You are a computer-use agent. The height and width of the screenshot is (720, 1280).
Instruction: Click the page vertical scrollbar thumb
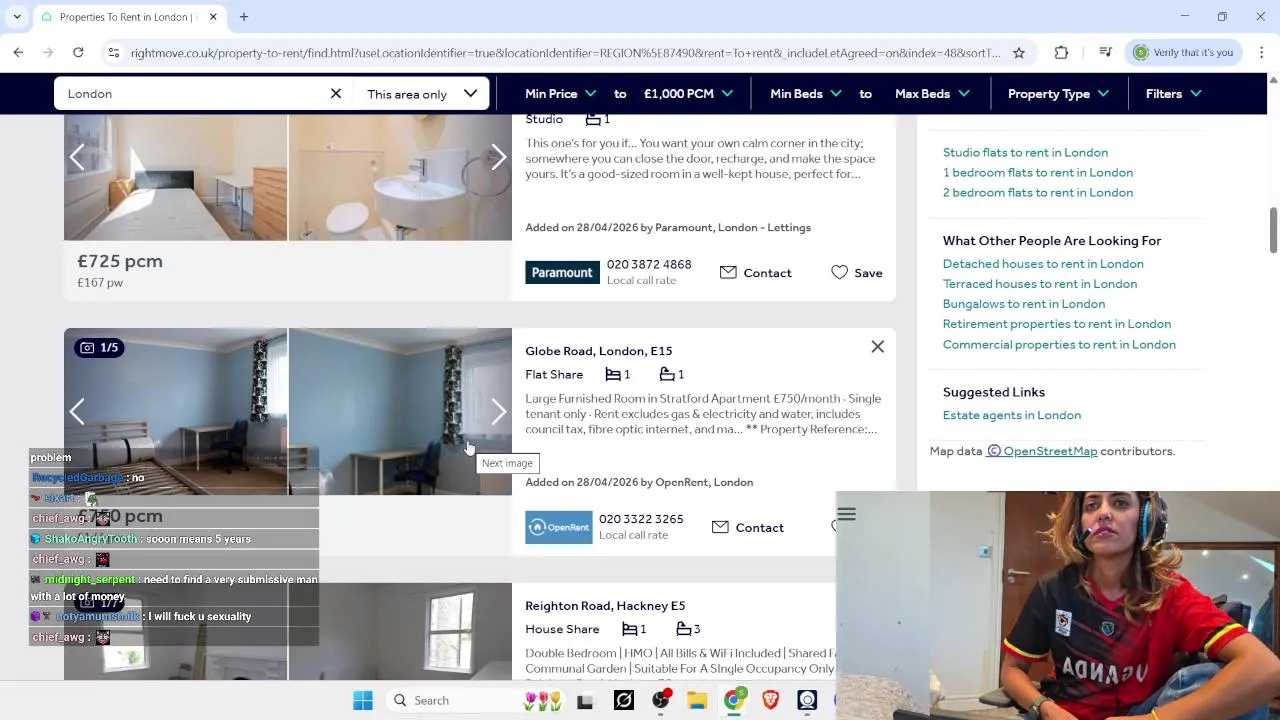click(1273, 231)
